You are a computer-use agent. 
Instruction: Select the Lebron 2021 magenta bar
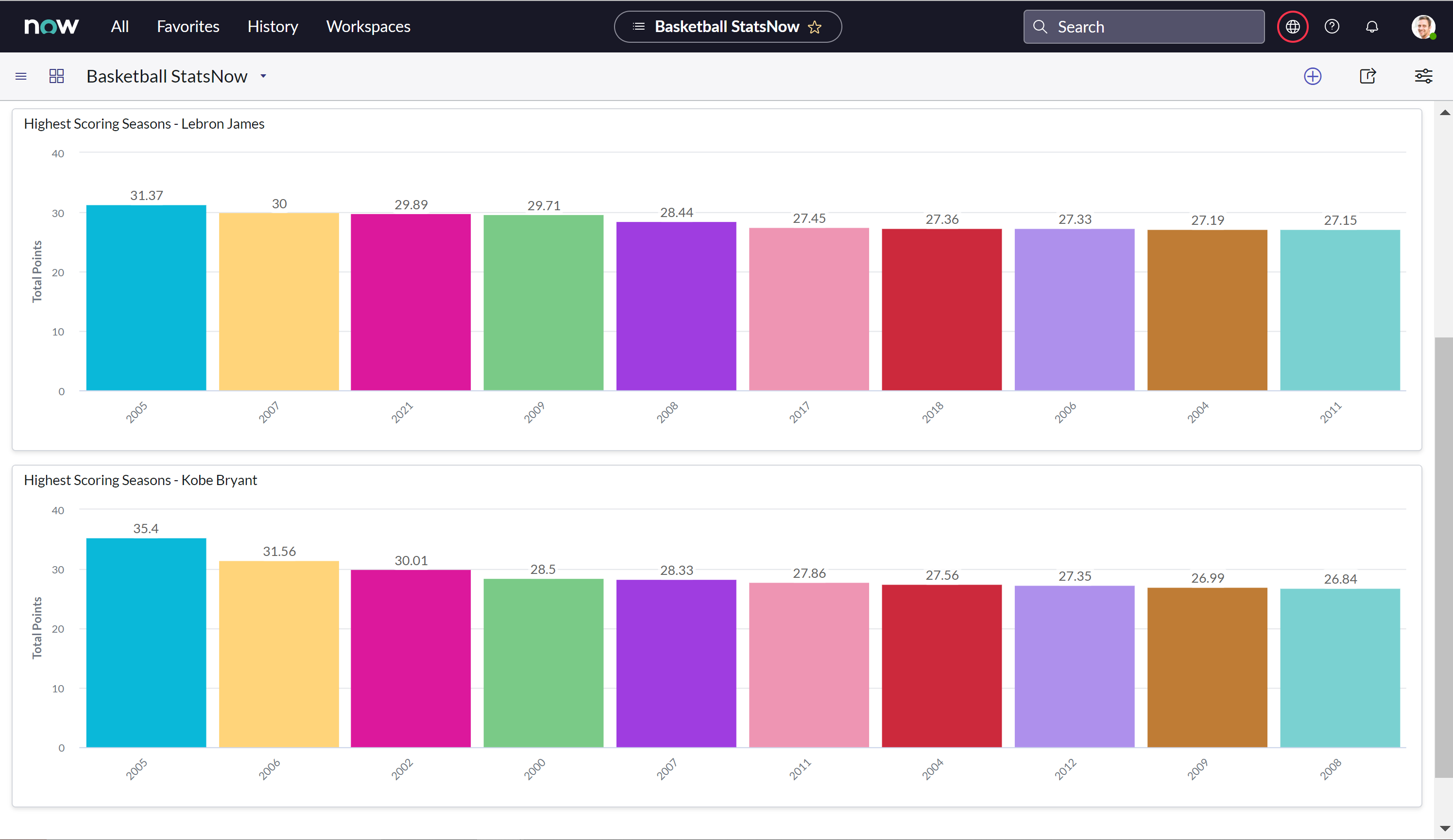[x=411, y=302]
